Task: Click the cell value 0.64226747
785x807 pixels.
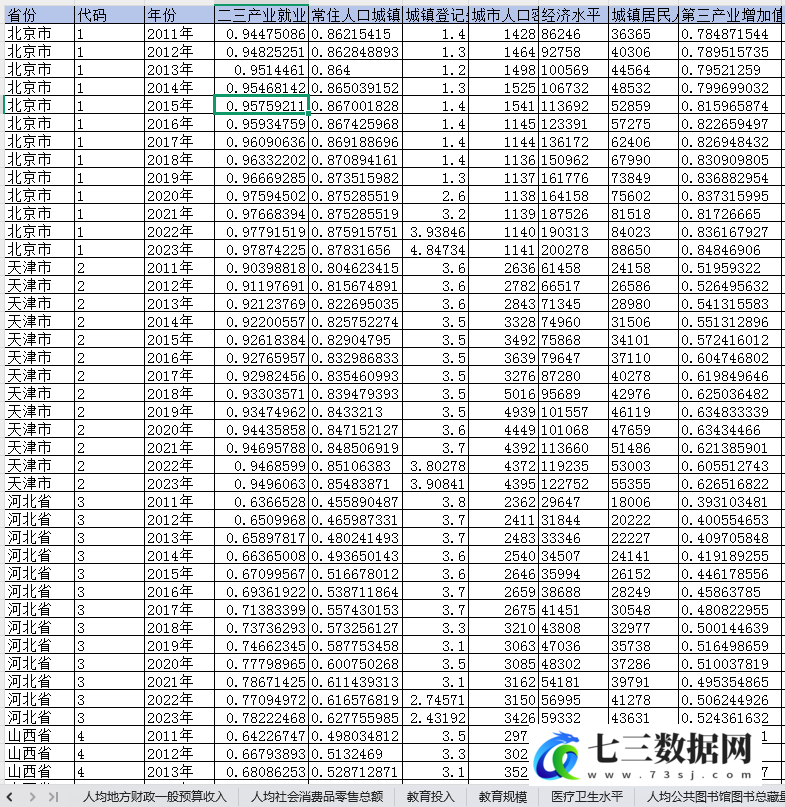Action: click(261, 736)
